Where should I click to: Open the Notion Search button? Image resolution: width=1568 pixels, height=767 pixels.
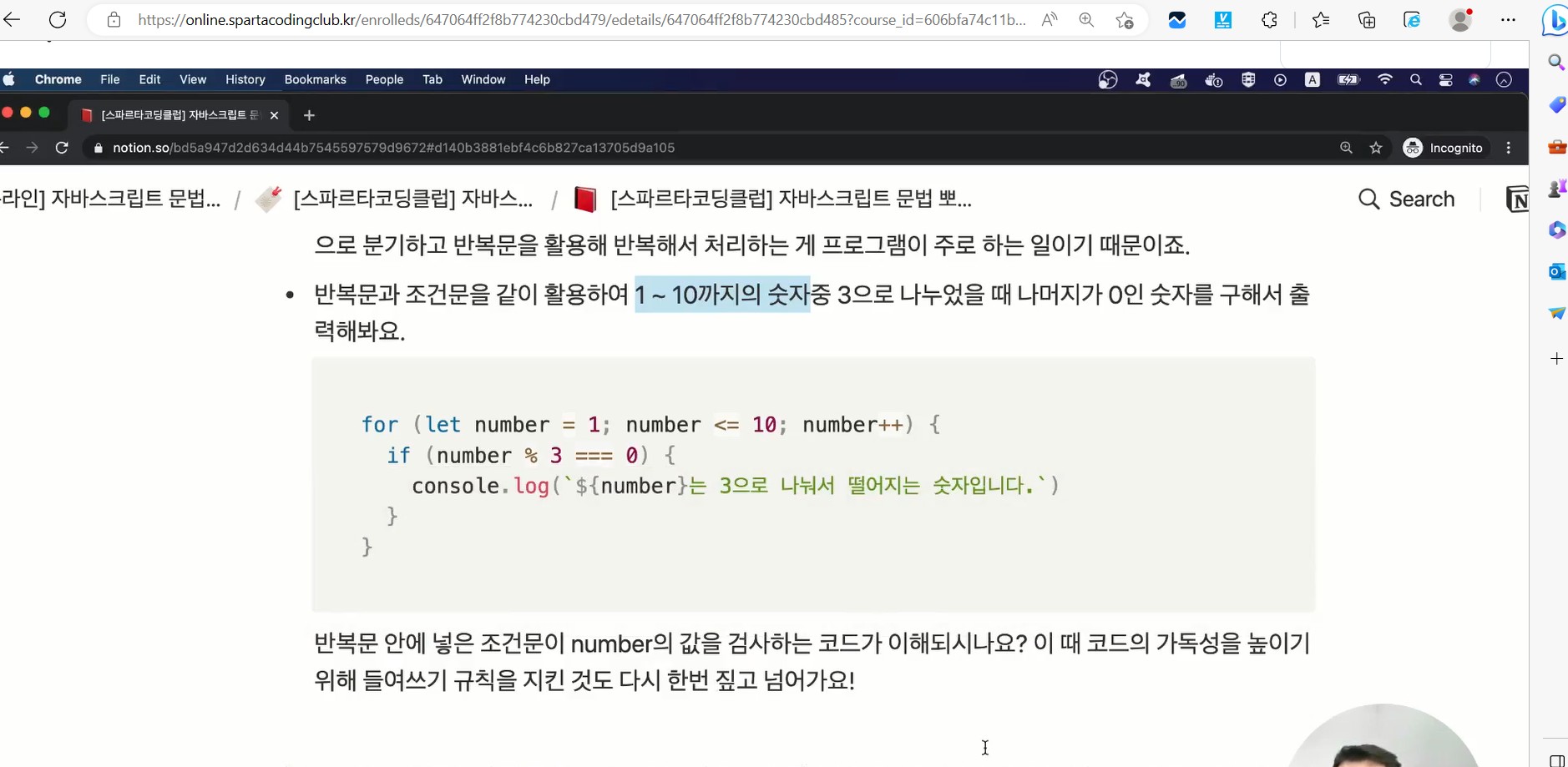1407,199
